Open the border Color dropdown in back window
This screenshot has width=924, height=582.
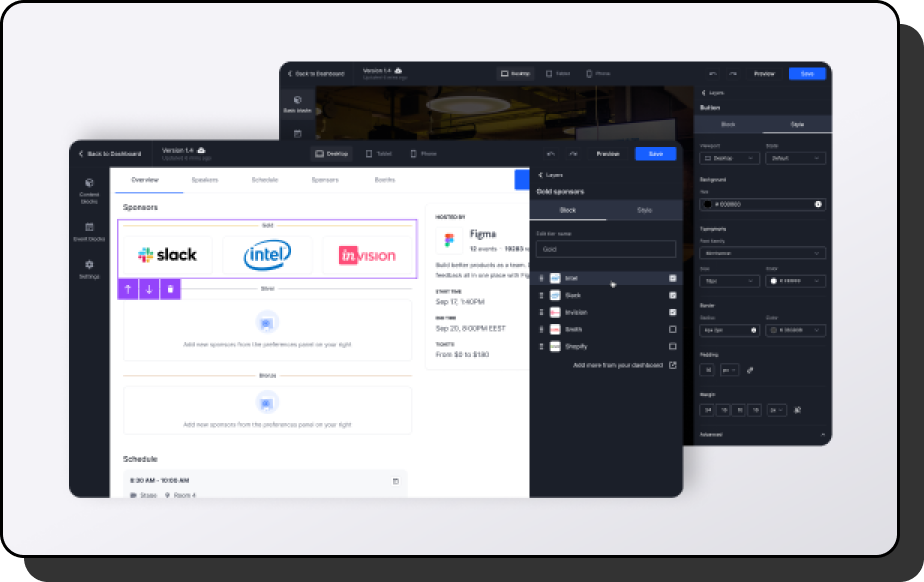click(x=796, y=330)
